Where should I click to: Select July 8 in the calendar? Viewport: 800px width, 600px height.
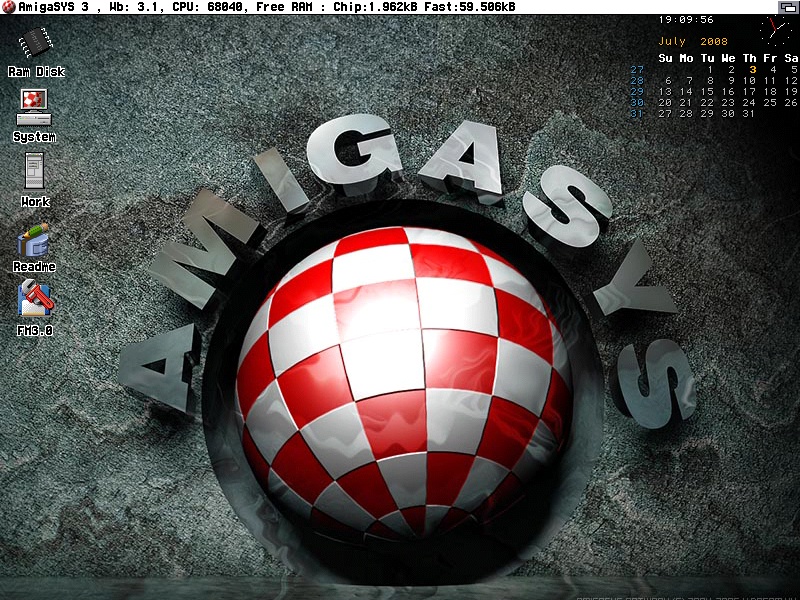710,81
